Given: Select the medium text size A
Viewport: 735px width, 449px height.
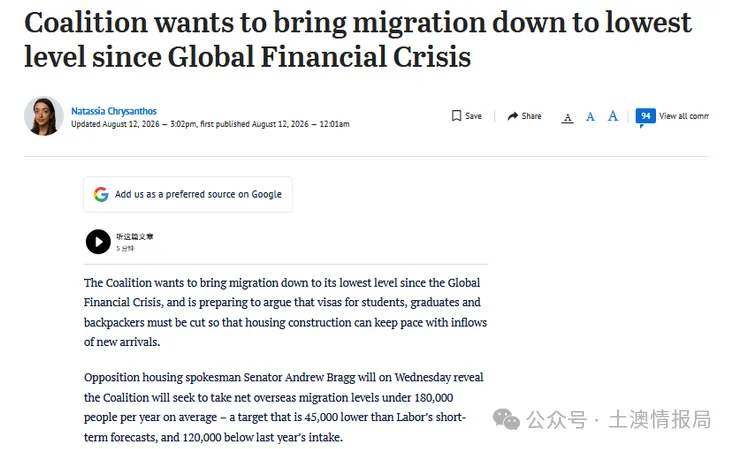Looking at the screenshot, I should pos(590,117).
